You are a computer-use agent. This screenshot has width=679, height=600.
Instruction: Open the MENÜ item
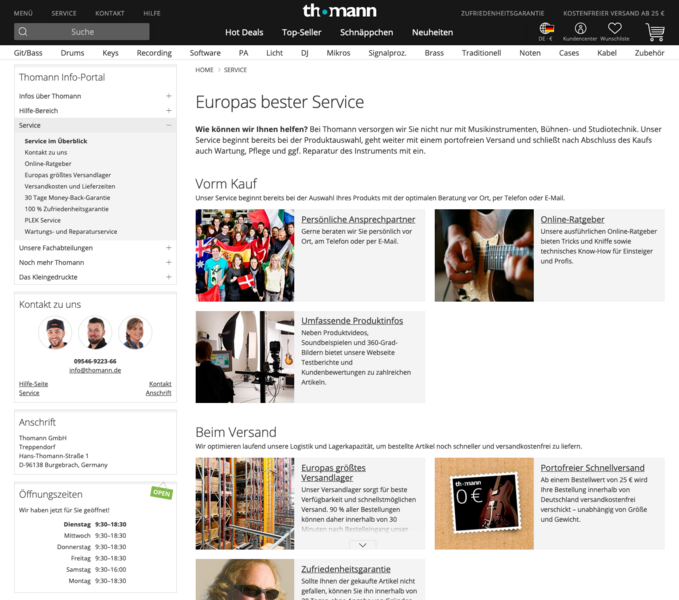coord(23,13)
